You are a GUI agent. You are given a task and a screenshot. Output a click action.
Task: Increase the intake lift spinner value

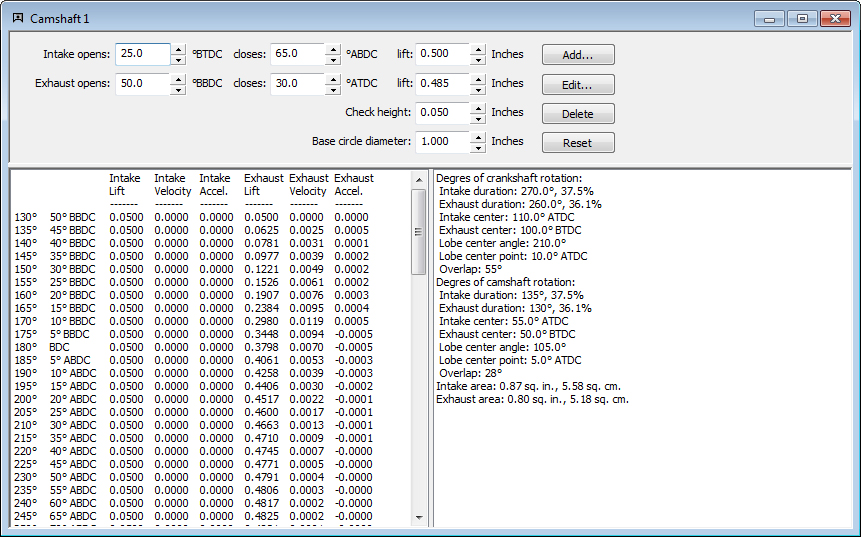tap(478, 49)
